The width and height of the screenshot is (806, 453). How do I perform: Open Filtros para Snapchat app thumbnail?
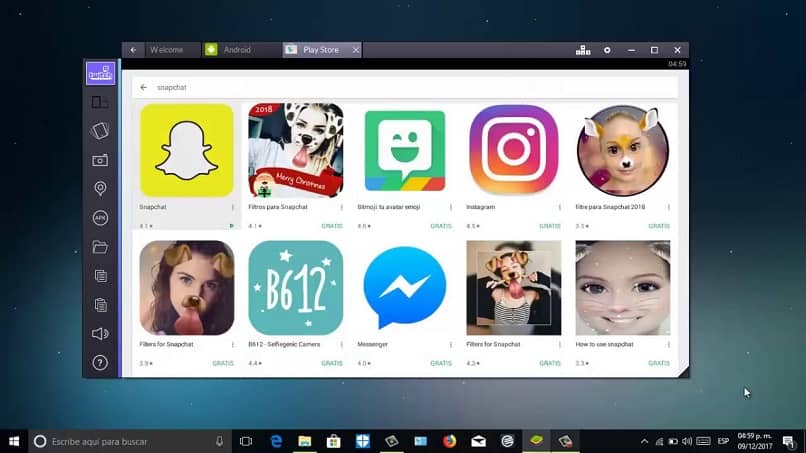coord(296,150)
